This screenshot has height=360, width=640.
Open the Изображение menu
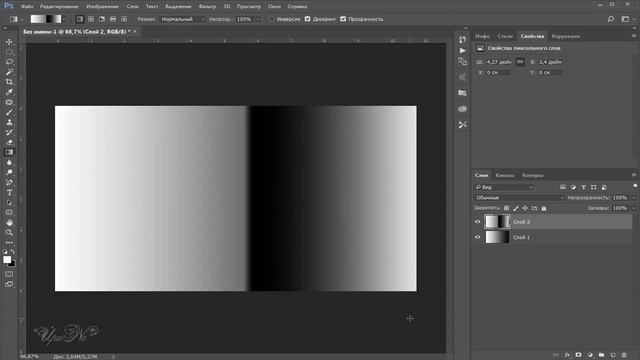[x=102, y=7]
